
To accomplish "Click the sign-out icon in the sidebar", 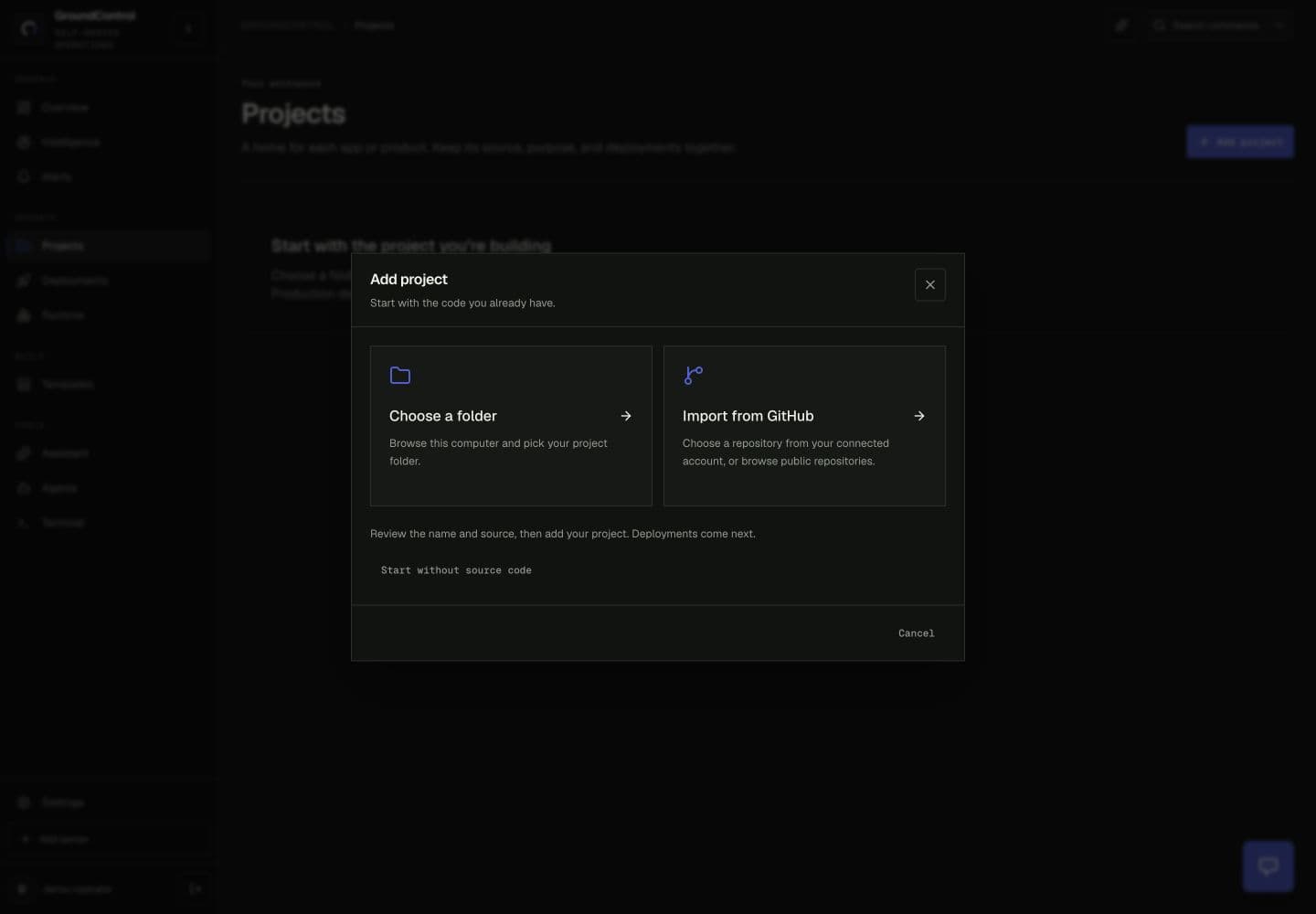I will coord(195,888).
